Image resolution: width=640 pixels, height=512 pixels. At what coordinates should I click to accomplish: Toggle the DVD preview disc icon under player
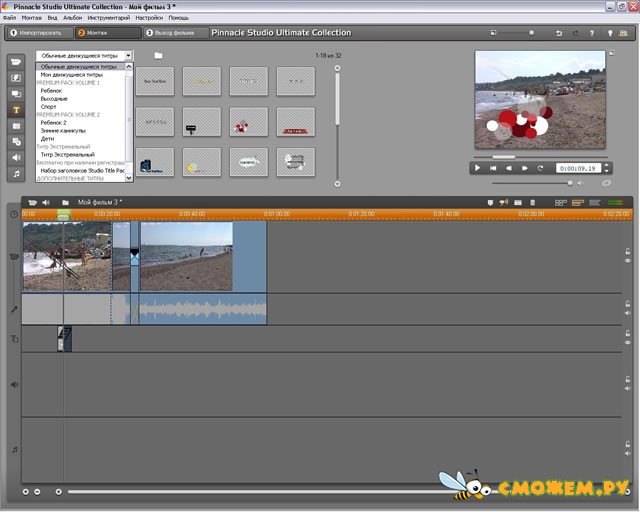click(x=606, y=183)
